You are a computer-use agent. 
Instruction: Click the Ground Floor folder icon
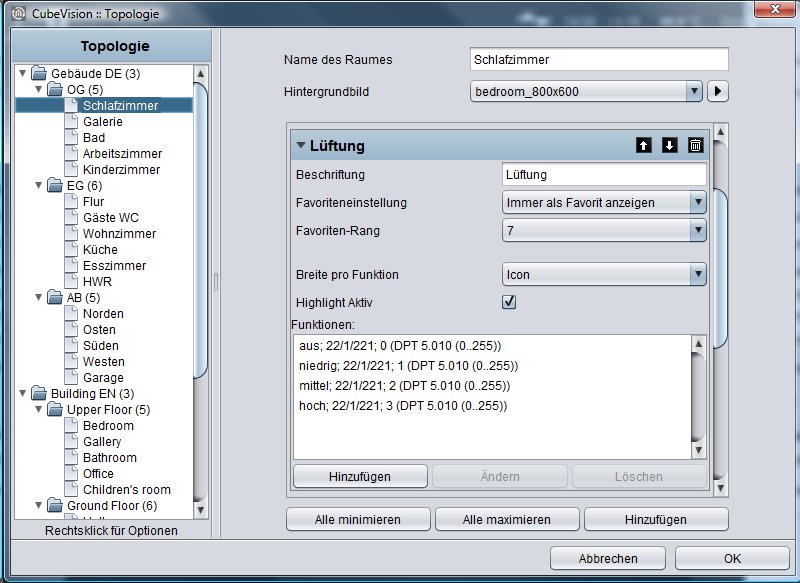tap(55, 505)
